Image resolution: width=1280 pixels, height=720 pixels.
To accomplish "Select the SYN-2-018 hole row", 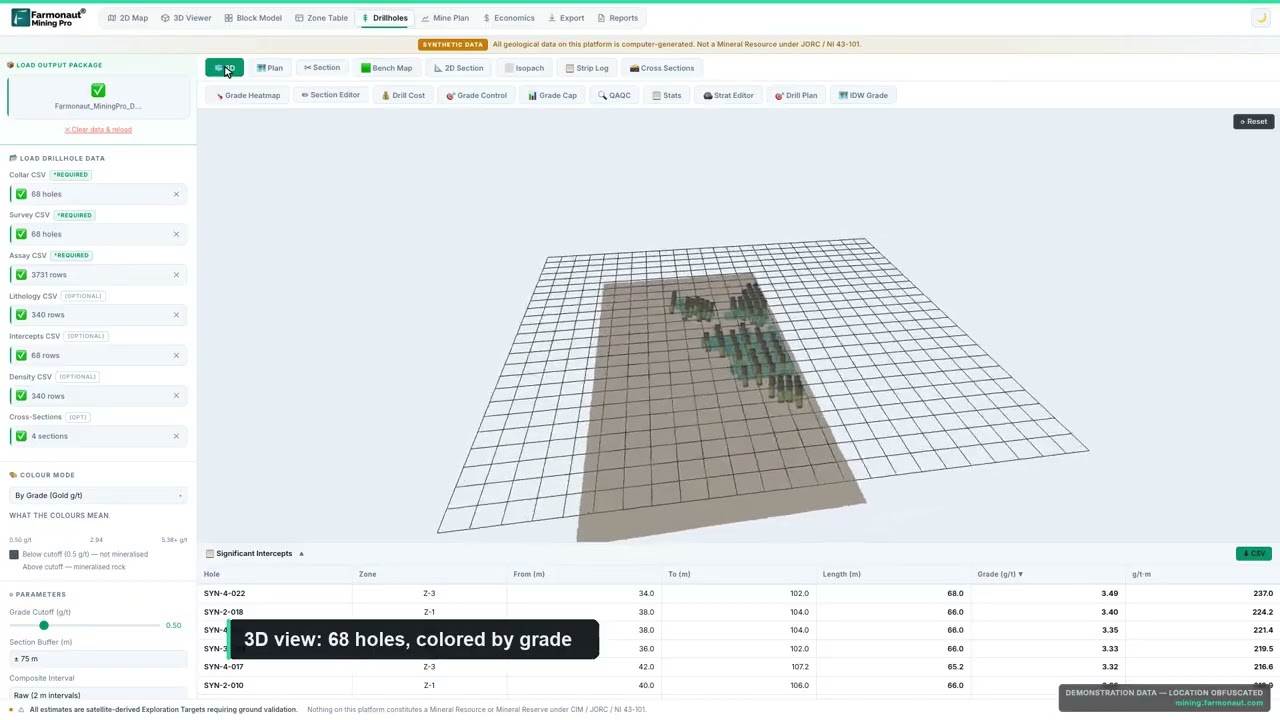I will click(x=738, y=612).
